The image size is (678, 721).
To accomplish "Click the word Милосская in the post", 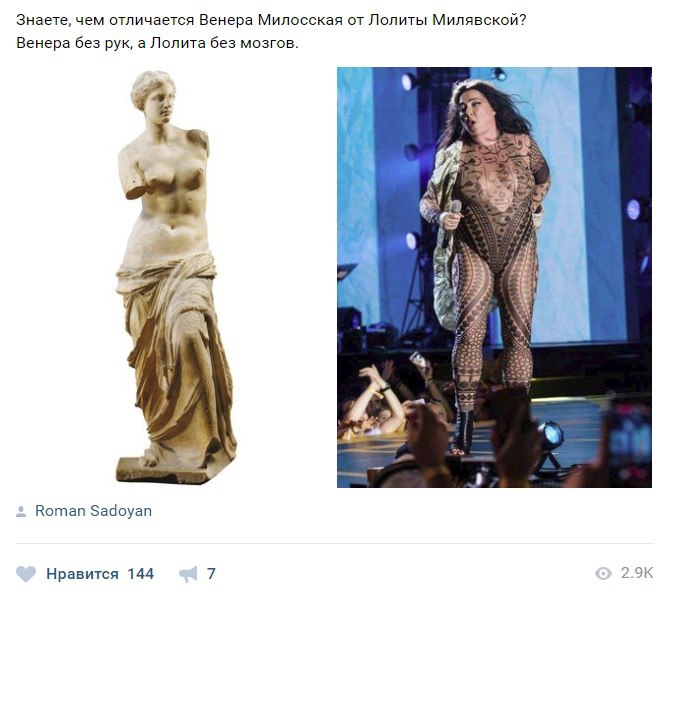I will coord(300,20).
